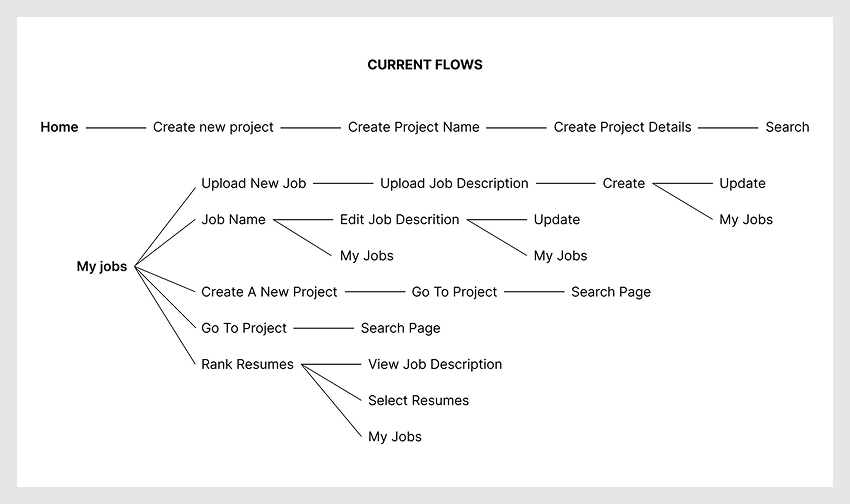The width and height of the screenshot is (850, 504).
Task: Click the CURRENT FLOWS heading
Action: 424,65
